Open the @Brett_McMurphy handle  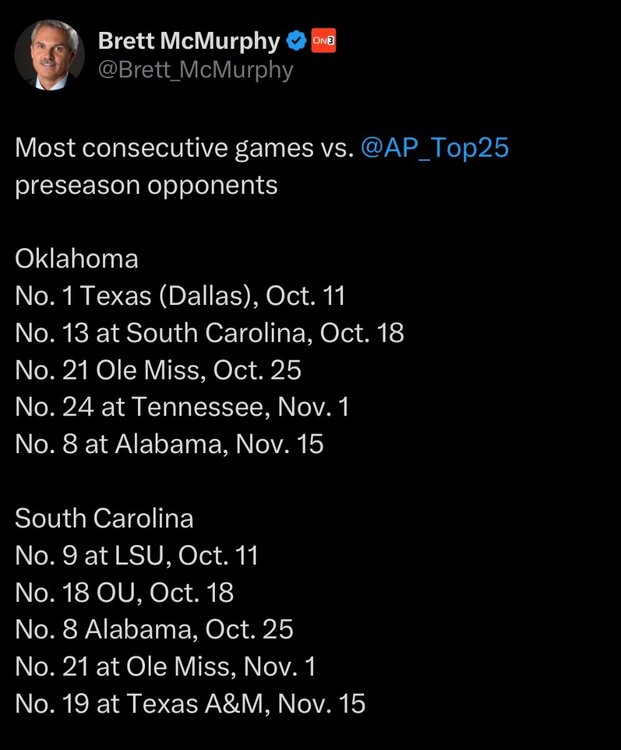coord(195,69)
